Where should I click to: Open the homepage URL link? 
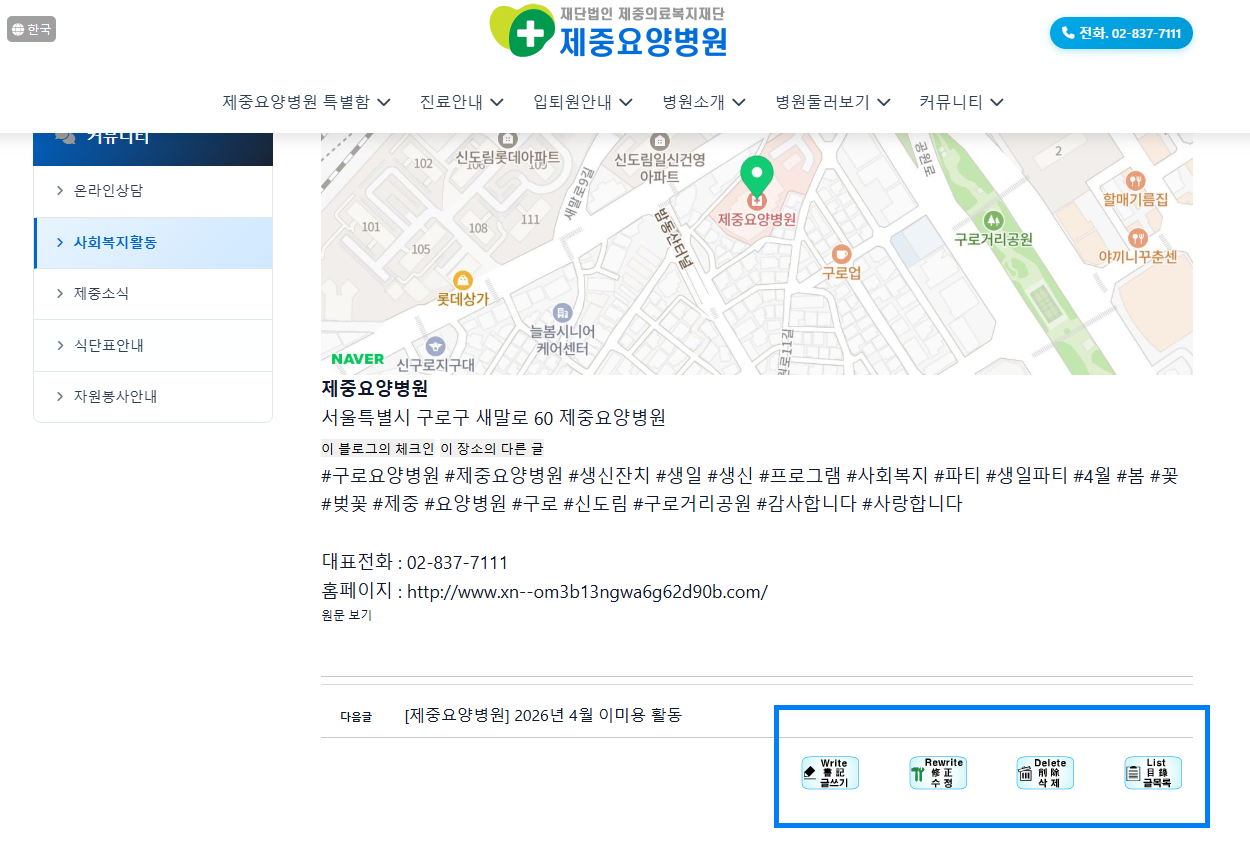tap(587, 592)
